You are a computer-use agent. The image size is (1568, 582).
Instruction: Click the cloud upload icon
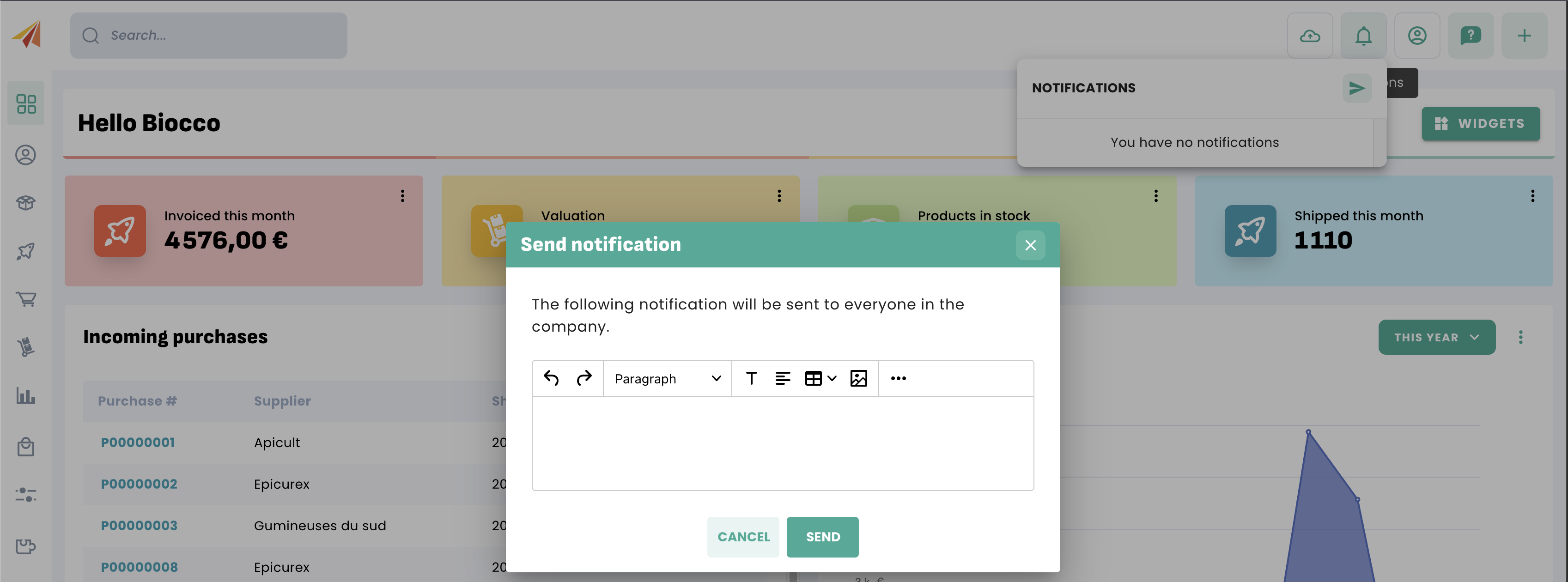1309,35
